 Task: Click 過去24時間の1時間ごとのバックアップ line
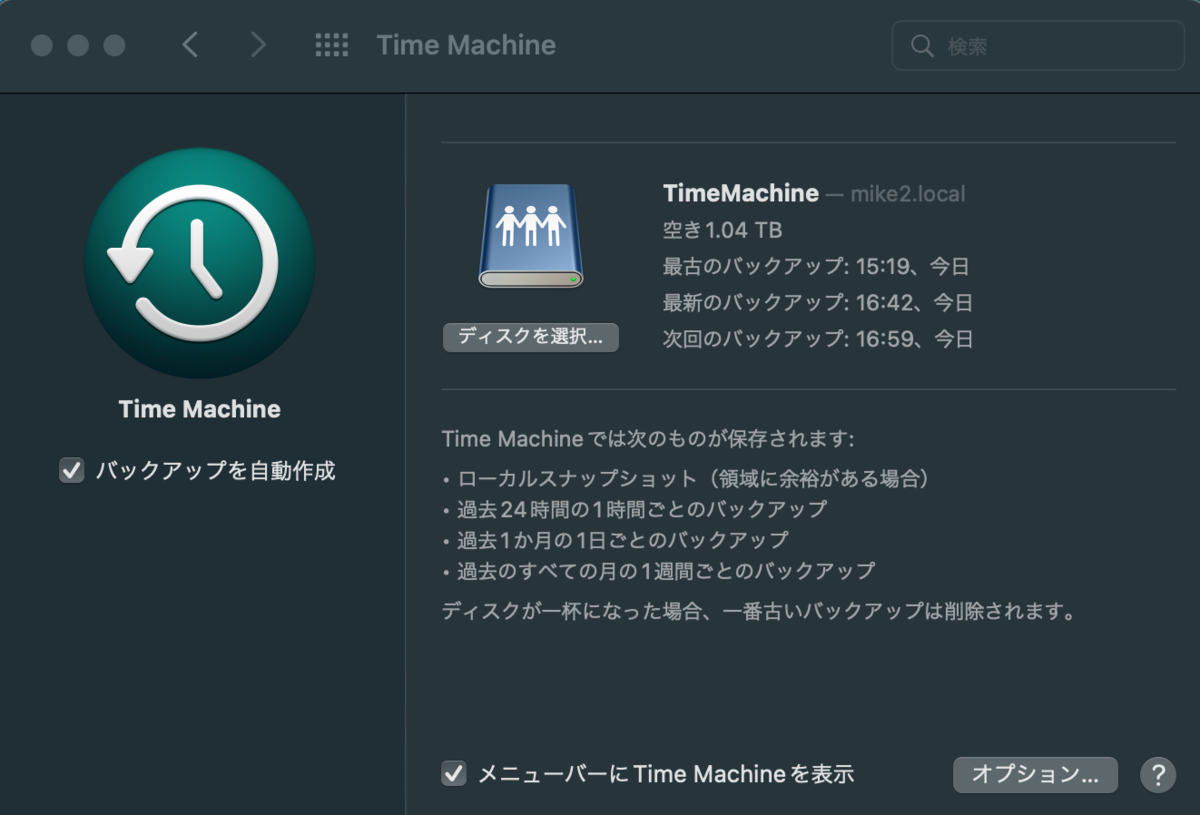tap(635, 509)
